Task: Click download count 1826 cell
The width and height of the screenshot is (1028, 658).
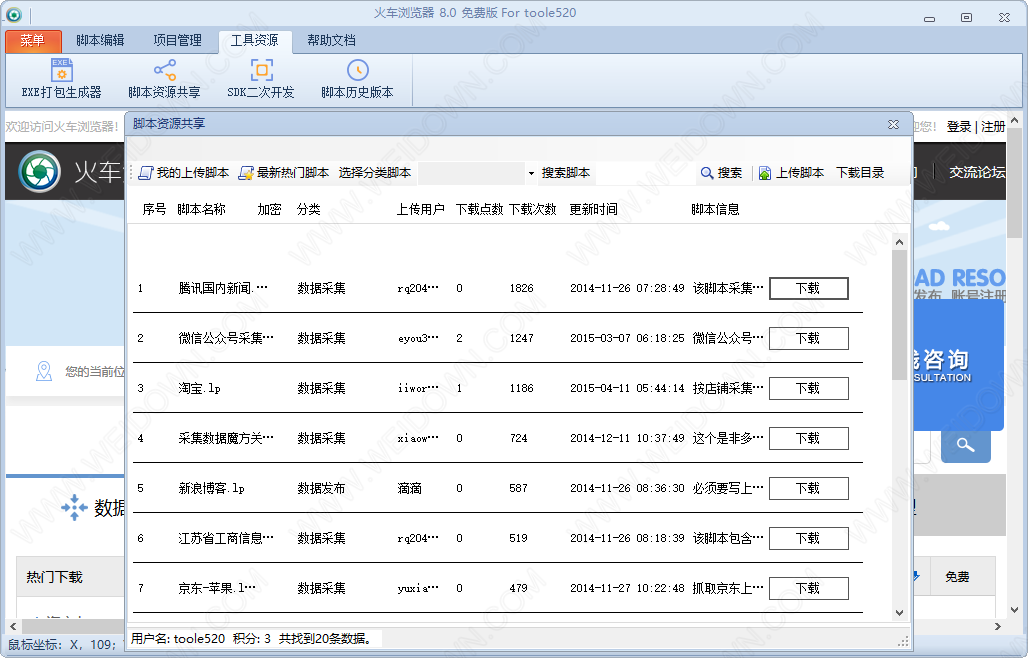Action: pos(521,288)
